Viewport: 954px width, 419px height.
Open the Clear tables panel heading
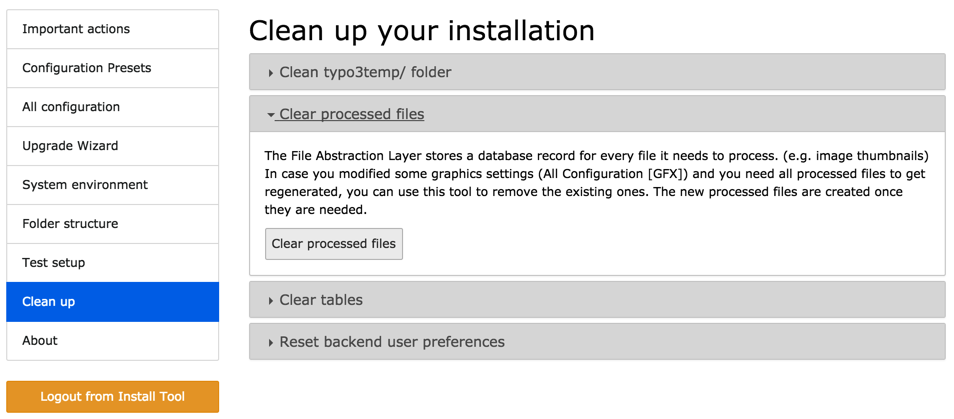pyautogui.click(x=321, y=300)
